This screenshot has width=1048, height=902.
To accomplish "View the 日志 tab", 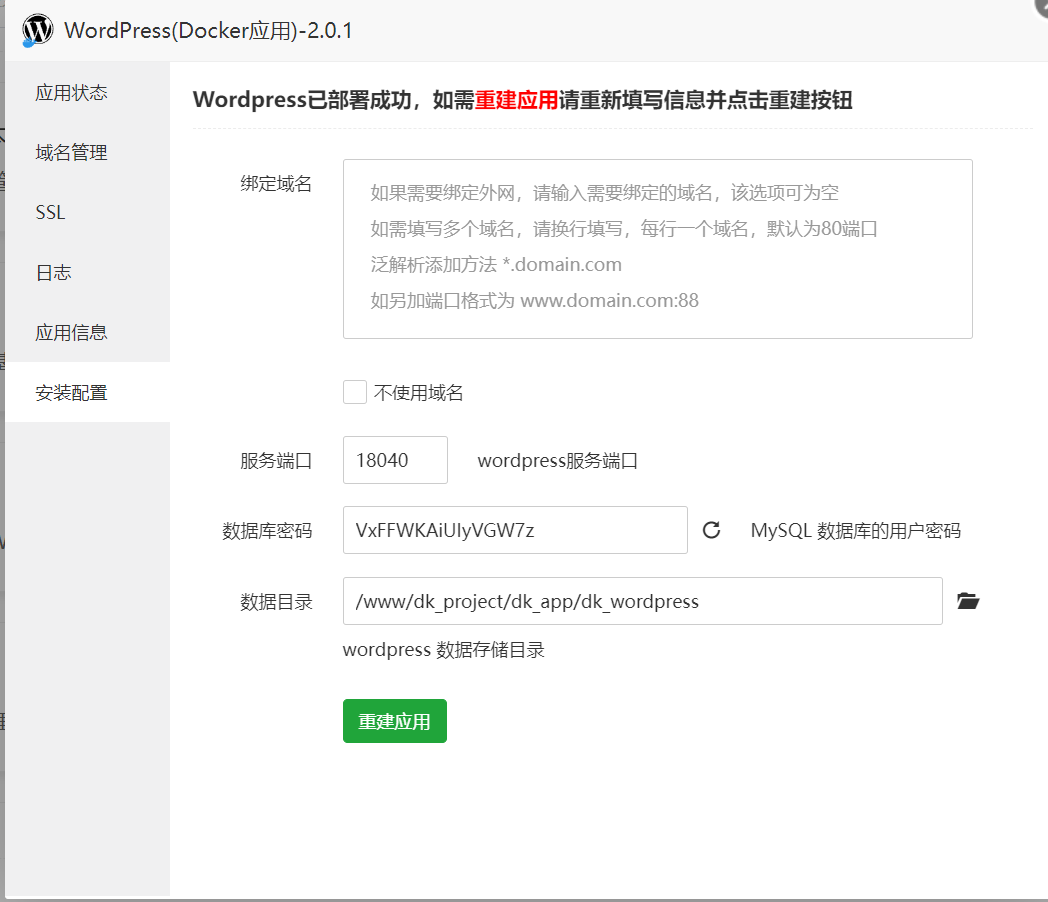I will pyautogui.click(x=88, y=273).
